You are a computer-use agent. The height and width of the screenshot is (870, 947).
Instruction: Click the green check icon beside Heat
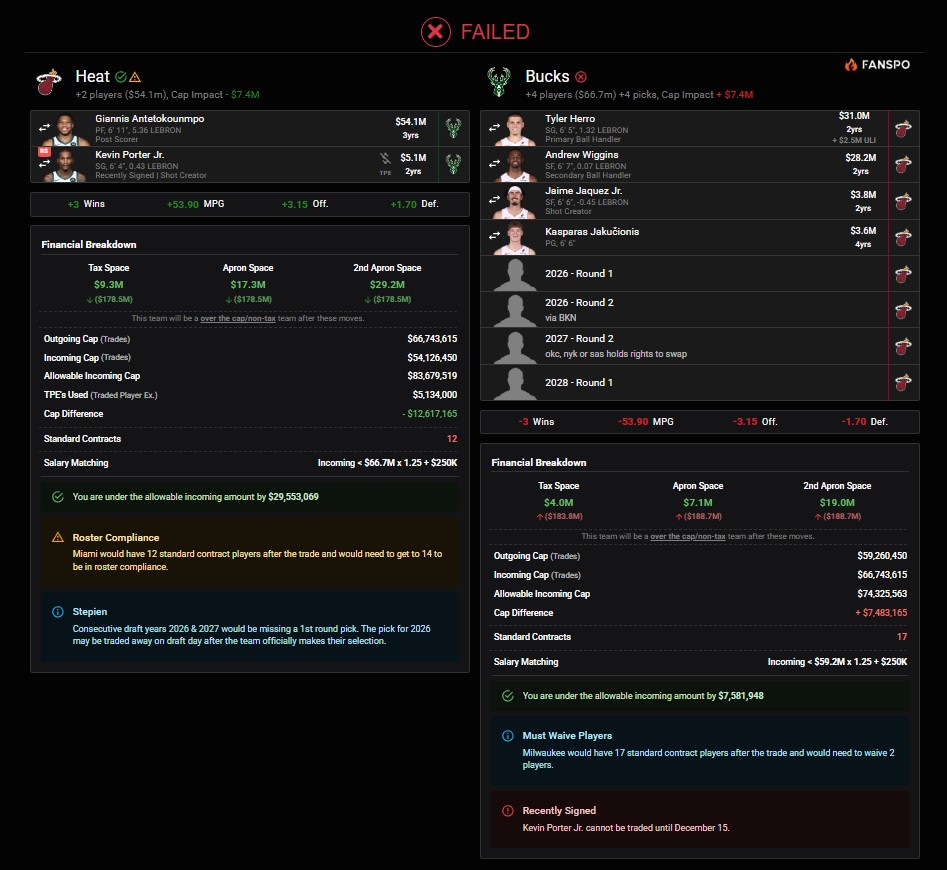click(x=121, y=77)
